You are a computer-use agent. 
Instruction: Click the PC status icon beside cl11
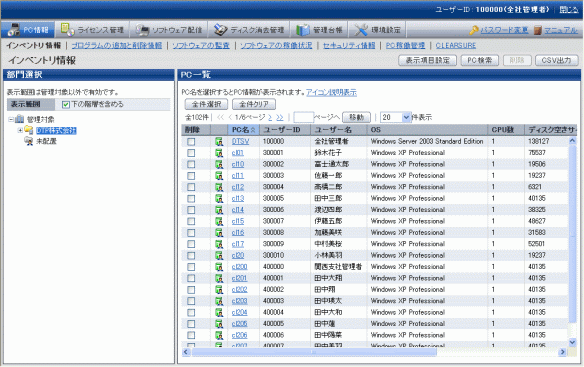point(219,175)
